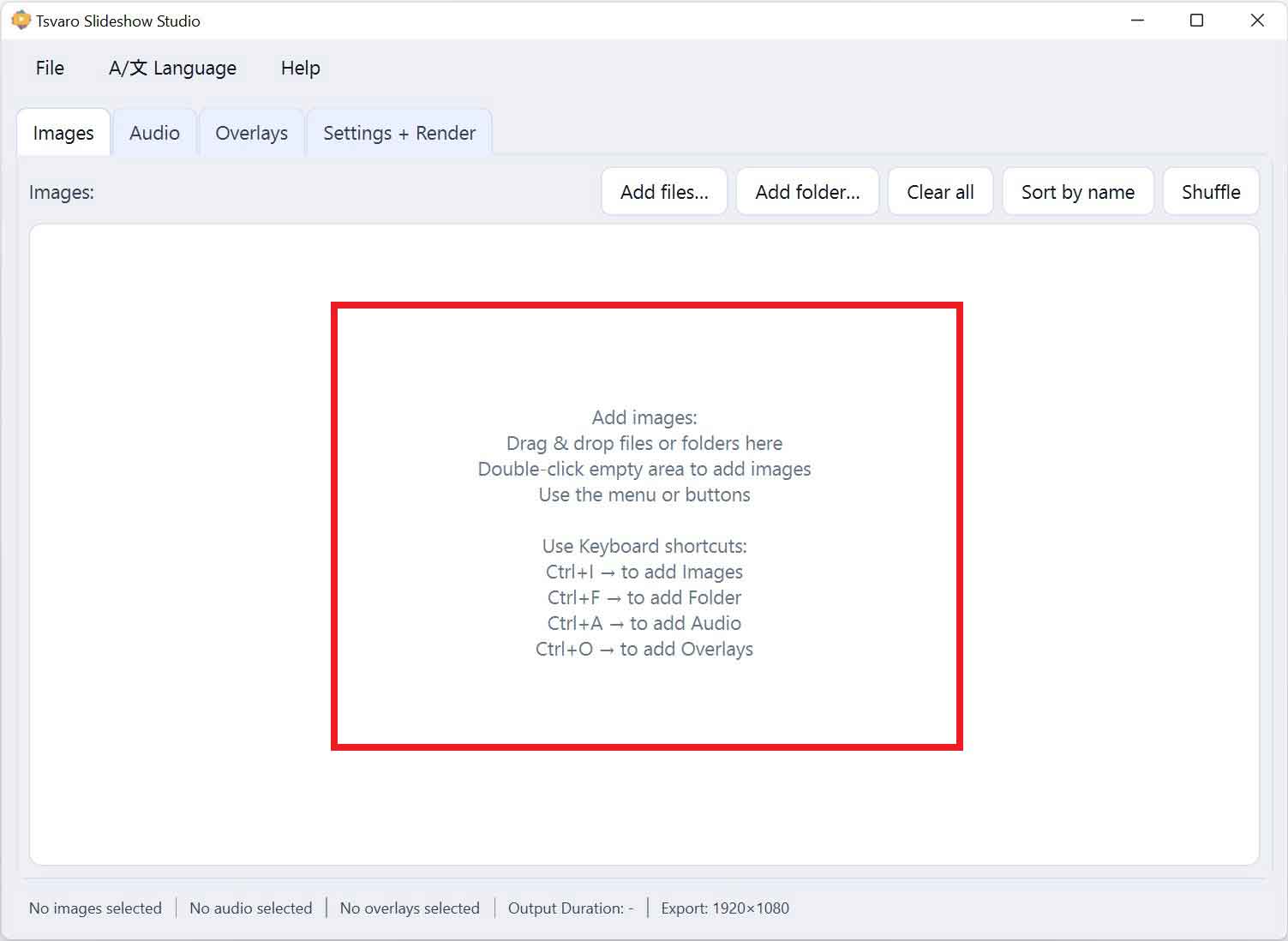The image size is (1288, 941).
Task: Click the Output Duration status indicator
Action: tap(571, 908)
